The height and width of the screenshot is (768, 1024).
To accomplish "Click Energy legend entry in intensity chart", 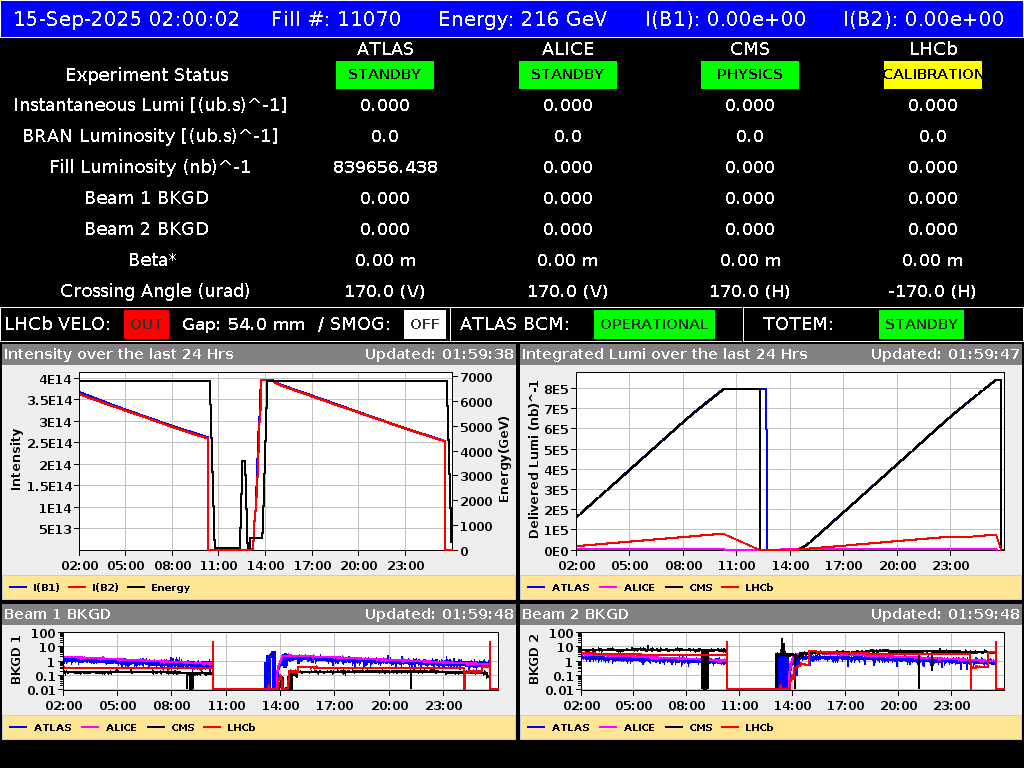I will [x=159, y=588].
